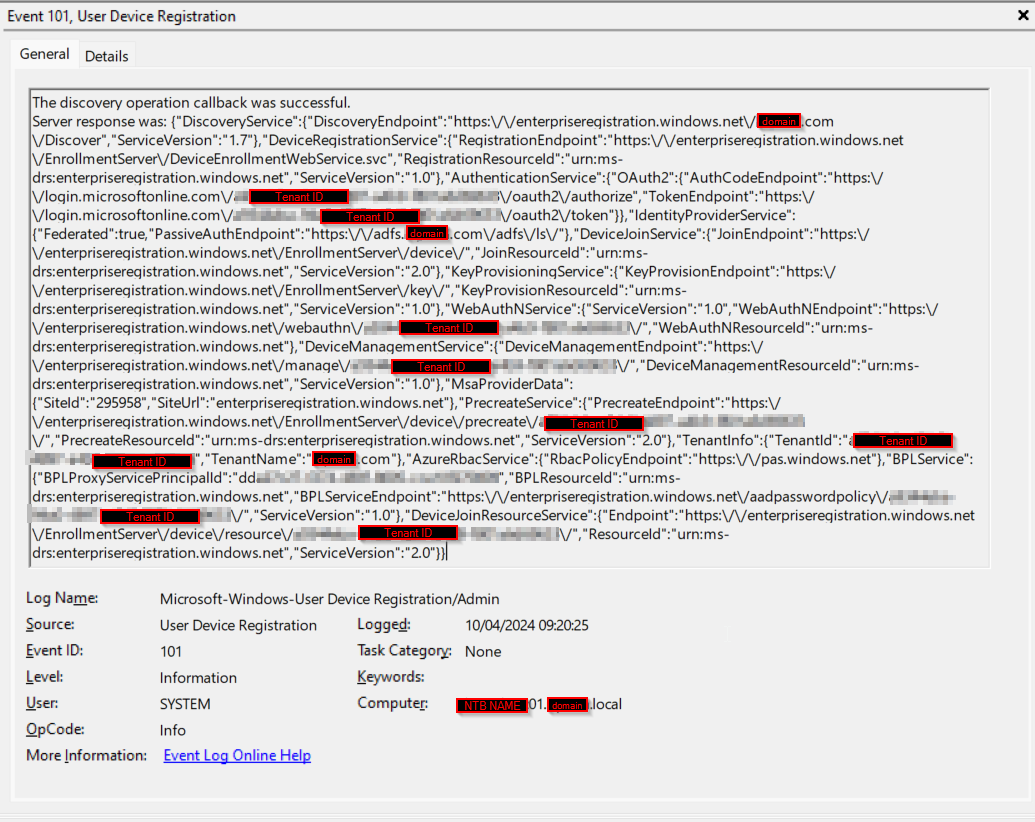Click inside the event description text box
The width and height of the screenshot is (1035, 822).
point(509,327)
